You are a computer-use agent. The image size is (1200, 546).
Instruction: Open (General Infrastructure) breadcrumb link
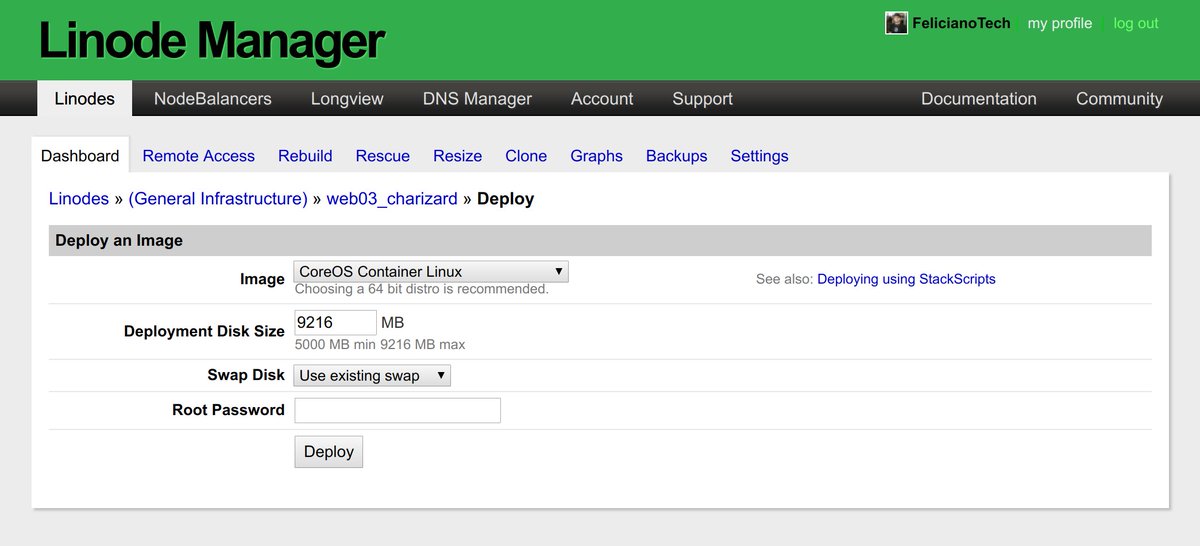[x=218, y=199]
